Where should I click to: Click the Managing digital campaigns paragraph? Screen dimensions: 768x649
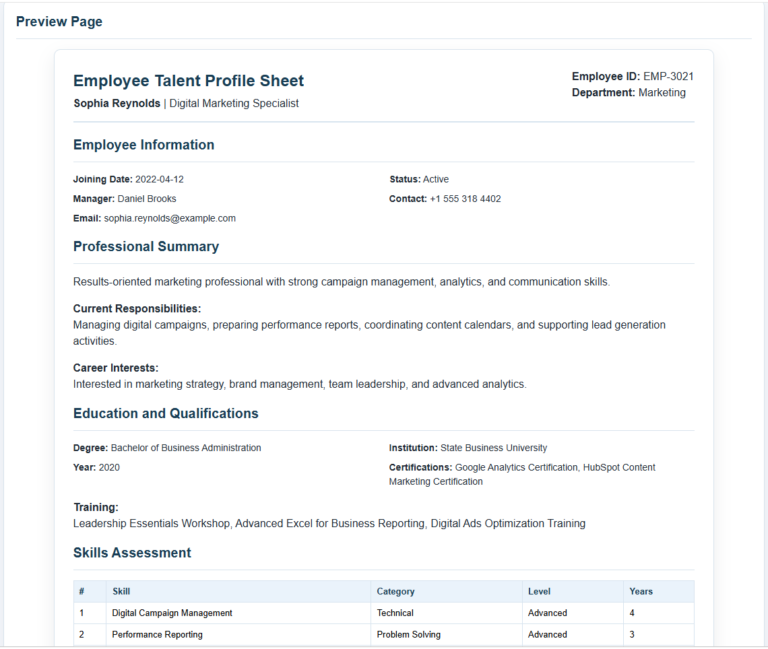pyautogui.click(x=369, y=333)
